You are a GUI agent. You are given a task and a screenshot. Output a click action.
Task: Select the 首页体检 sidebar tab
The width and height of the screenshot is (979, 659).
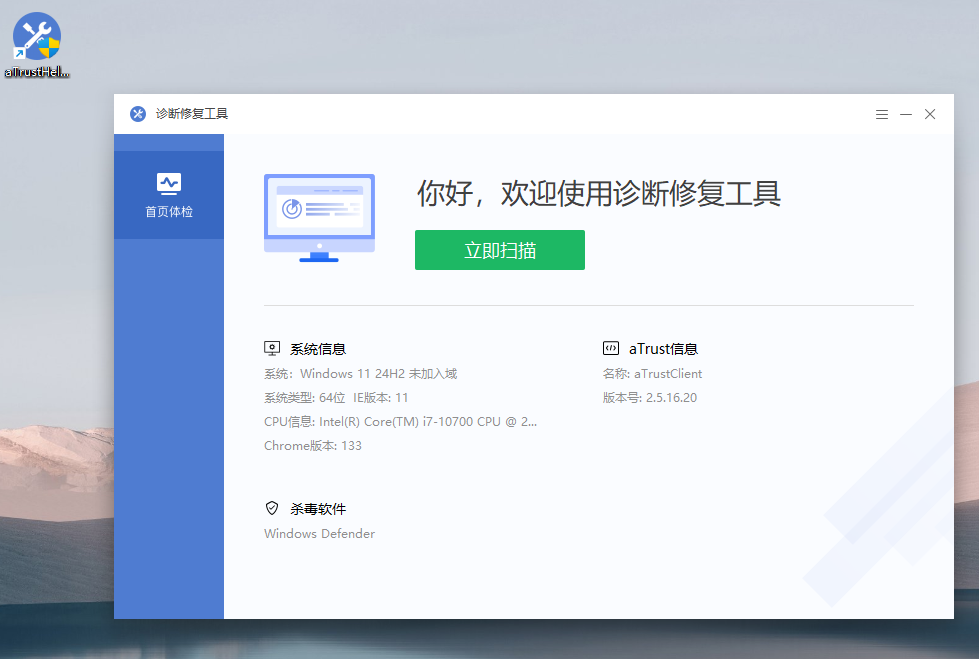click(169, 194)
